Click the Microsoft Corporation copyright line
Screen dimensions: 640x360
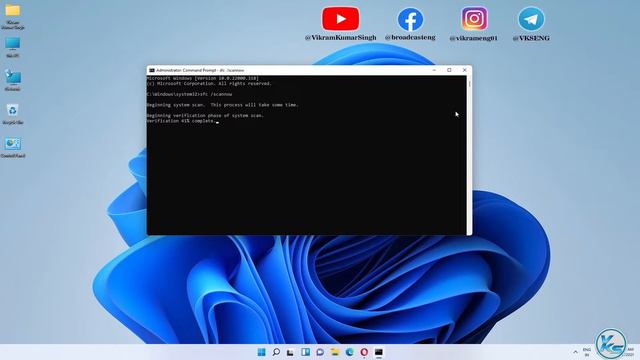click(x=209, y=83)
